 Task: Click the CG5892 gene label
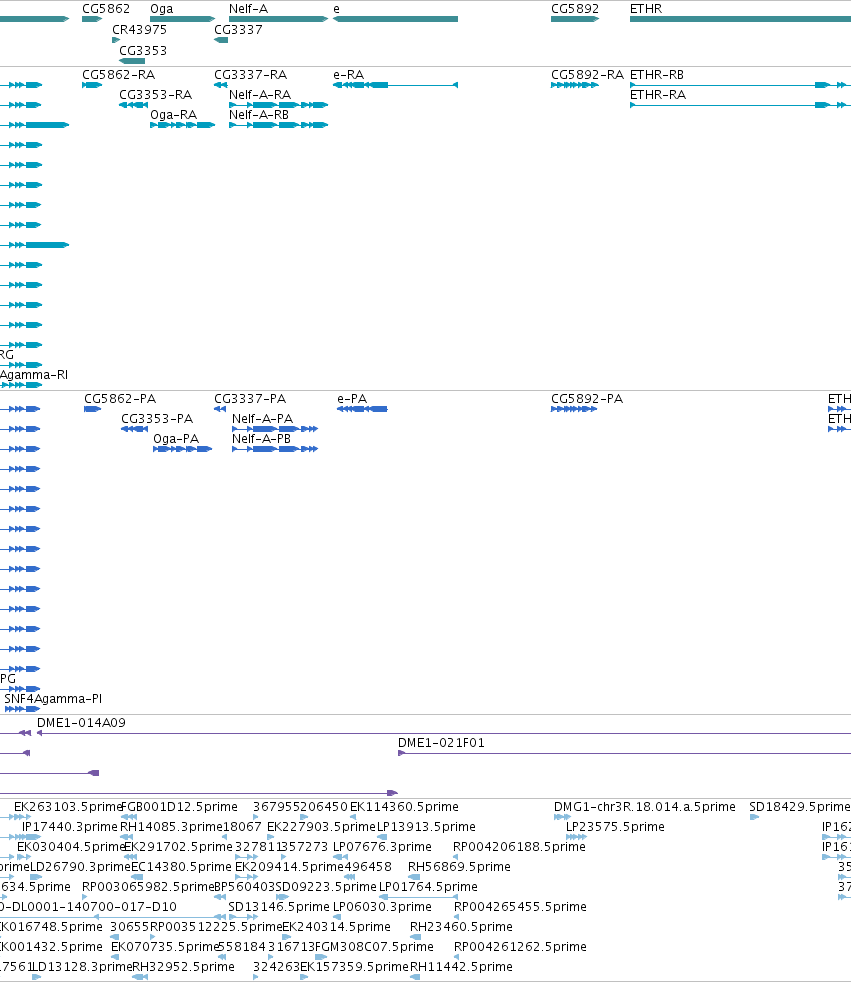575,9
